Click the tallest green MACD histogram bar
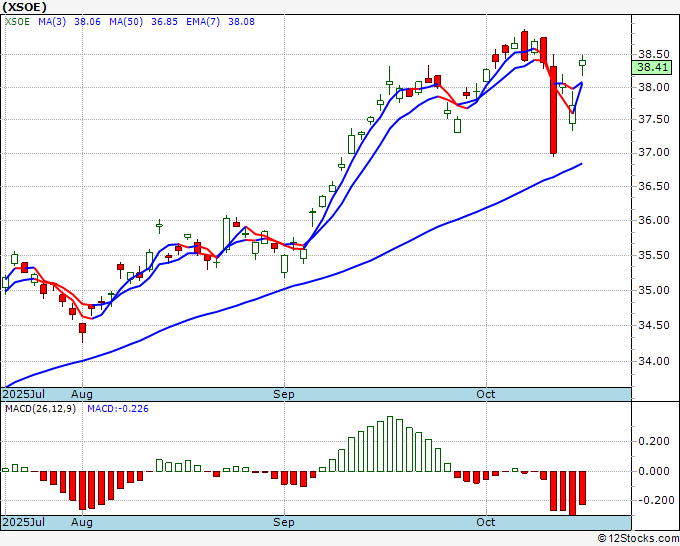680x546 pixels. point(390,444)
